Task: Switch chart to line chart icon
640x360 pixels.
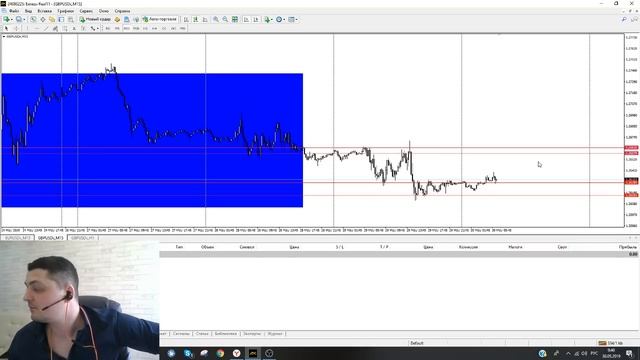Action: (205, 19)
